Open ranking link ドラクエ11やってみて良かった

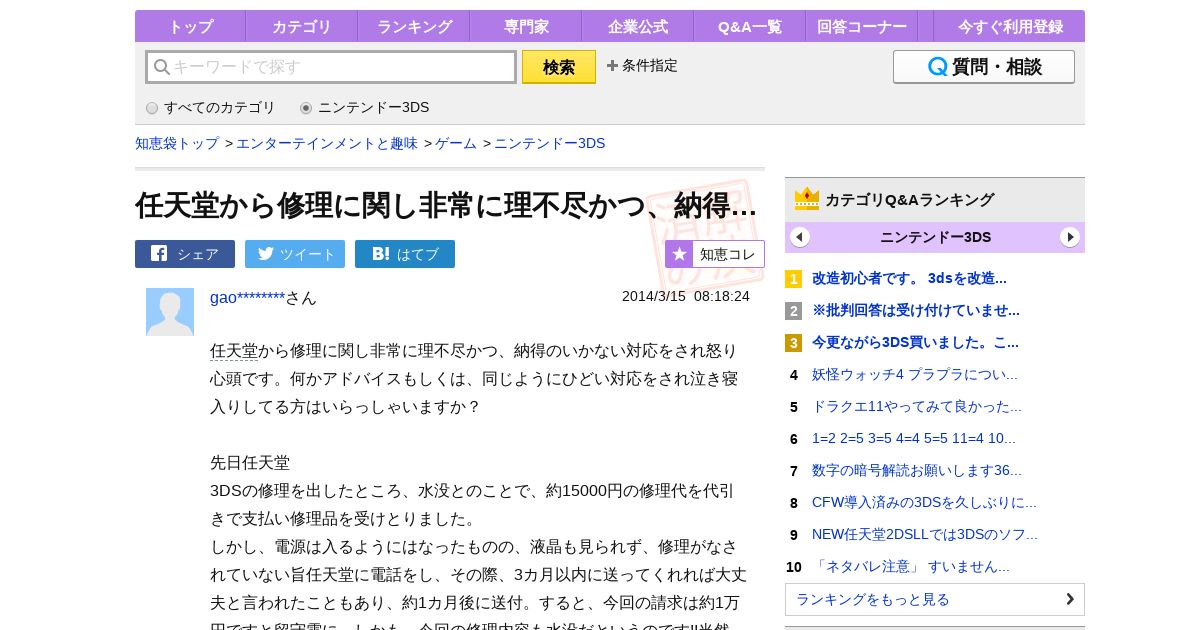click(x=917, y=407)
